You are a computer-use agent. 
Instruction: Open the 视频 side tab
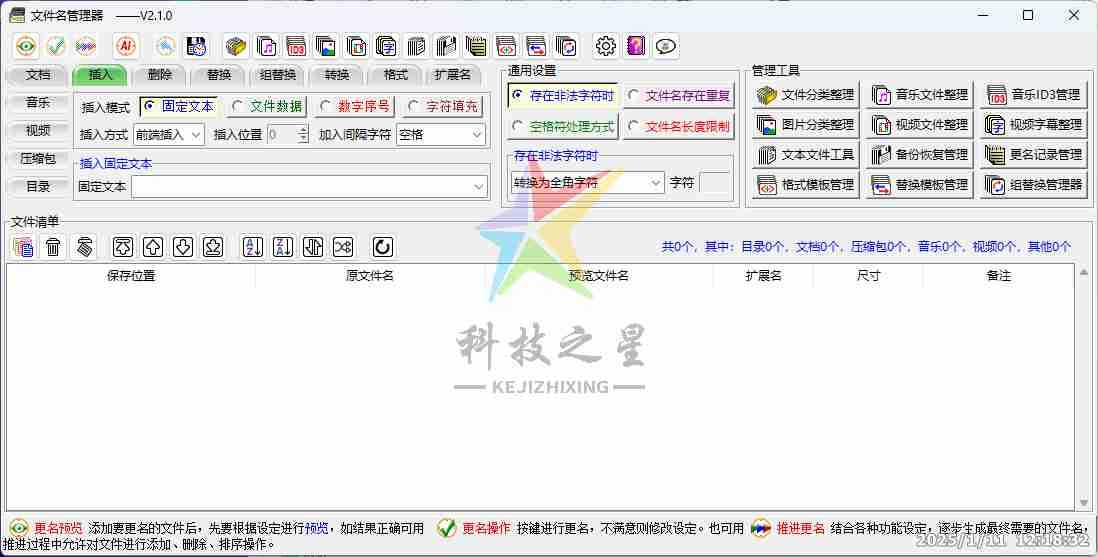(38, 130)
